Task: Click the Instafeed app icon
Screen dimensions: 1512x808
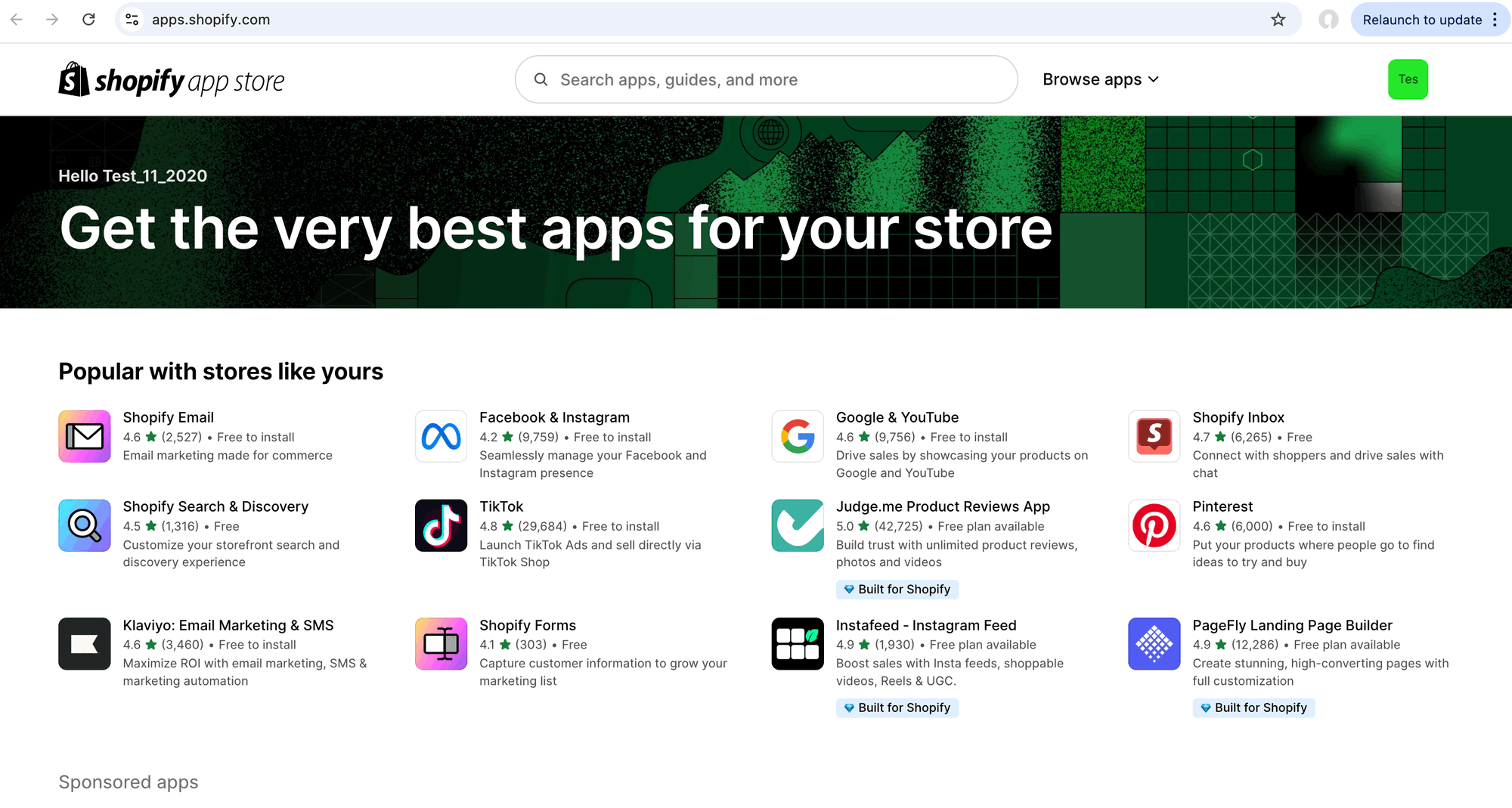Action: point(798,644)
